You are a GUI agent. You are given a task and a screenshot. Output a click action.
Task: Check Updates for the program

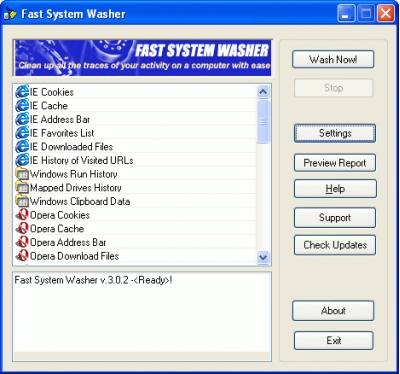pyautogui.click(x=335, y=245)
